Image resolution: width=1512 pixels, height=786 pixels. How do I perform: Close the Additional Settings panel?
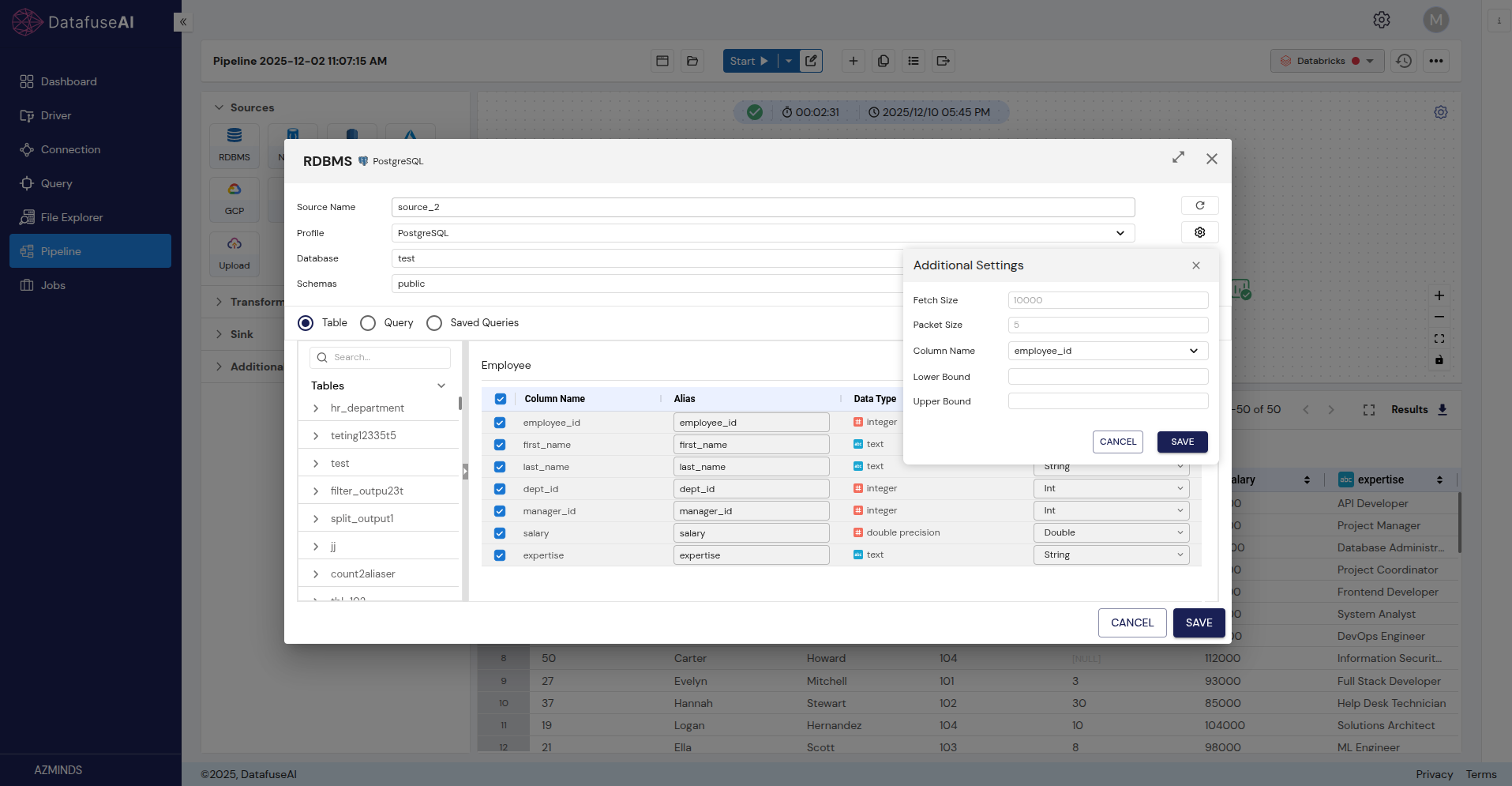[x=1195, y=265]
